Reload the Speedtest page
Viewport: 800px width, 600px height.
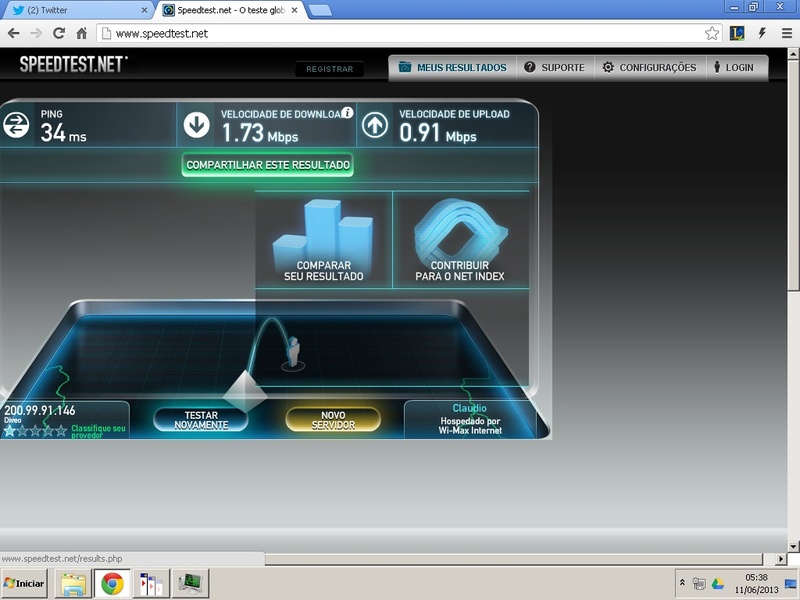[x=59, y=34]
